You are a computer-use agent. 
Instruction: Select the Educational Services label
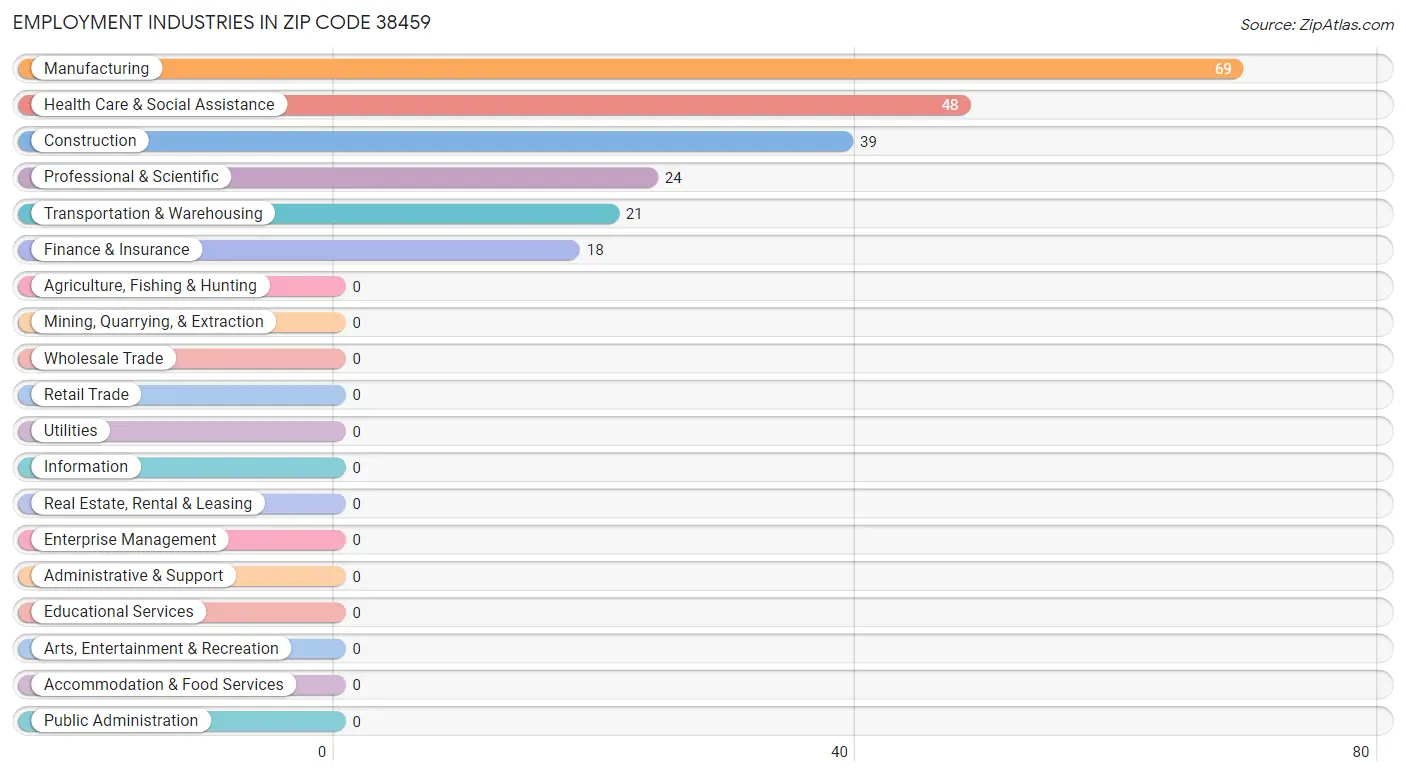click(119, 612)
